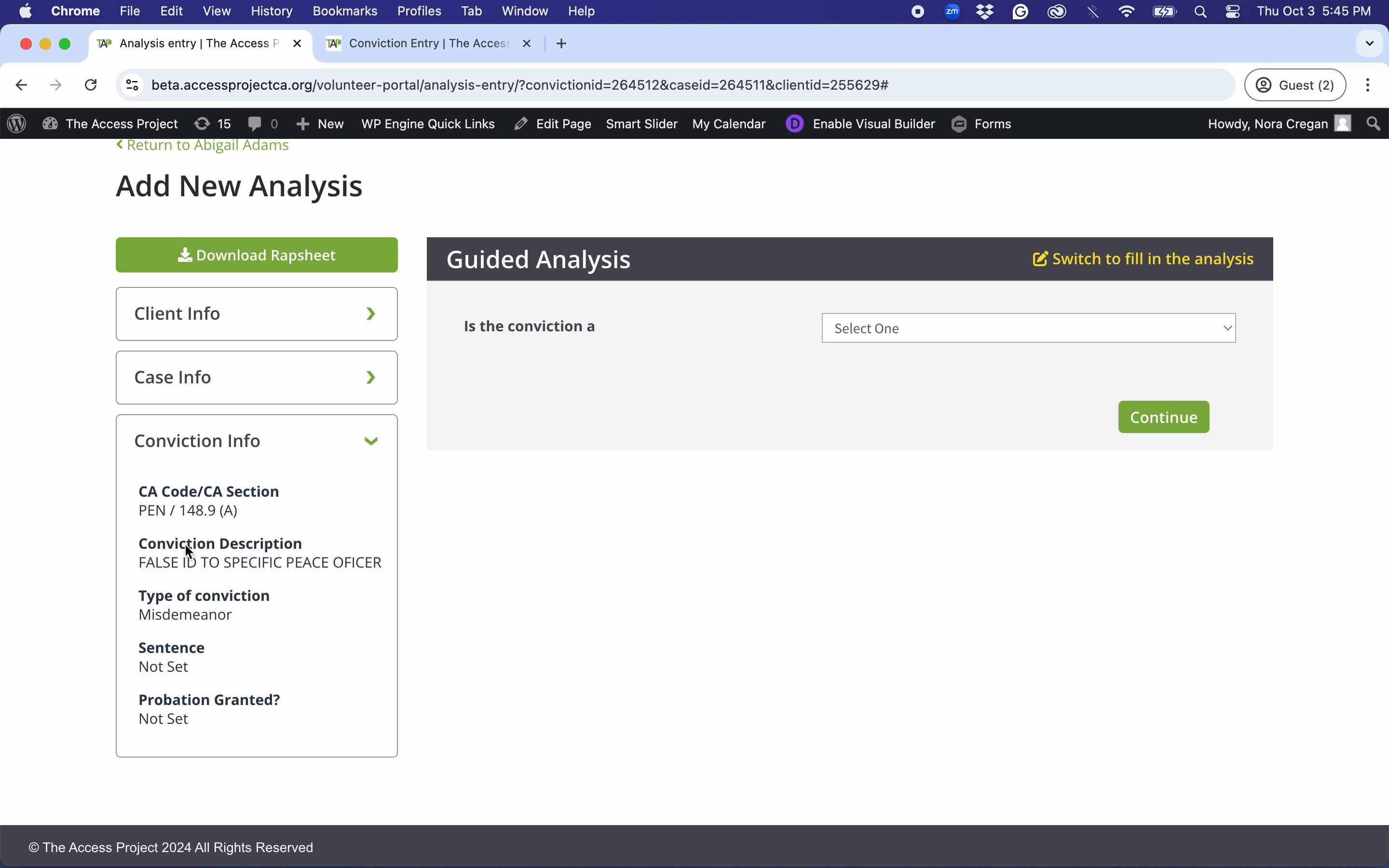Open Dropbox icon in menu bar
Viewport: 1389px width, 868px height.
tap(985, 12)
